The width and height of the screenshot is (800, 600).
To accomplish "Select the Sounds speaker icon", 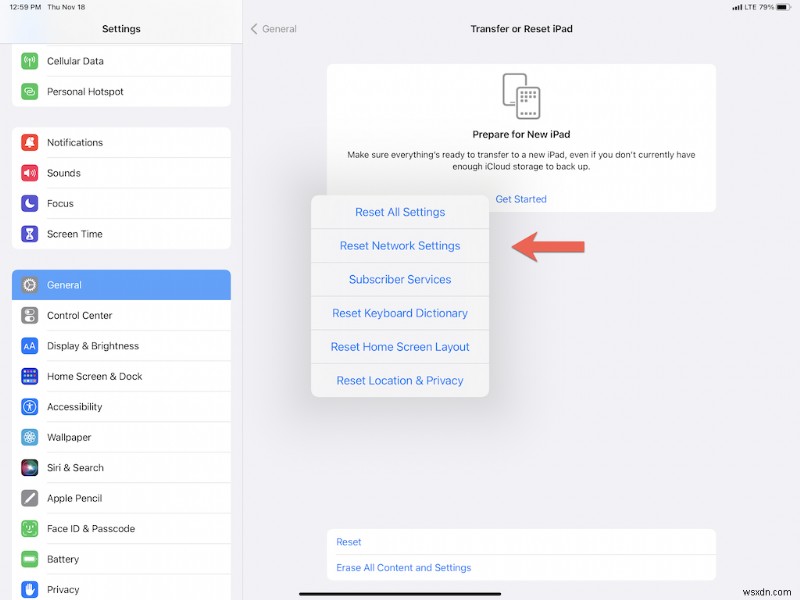I will pos(31,173).
